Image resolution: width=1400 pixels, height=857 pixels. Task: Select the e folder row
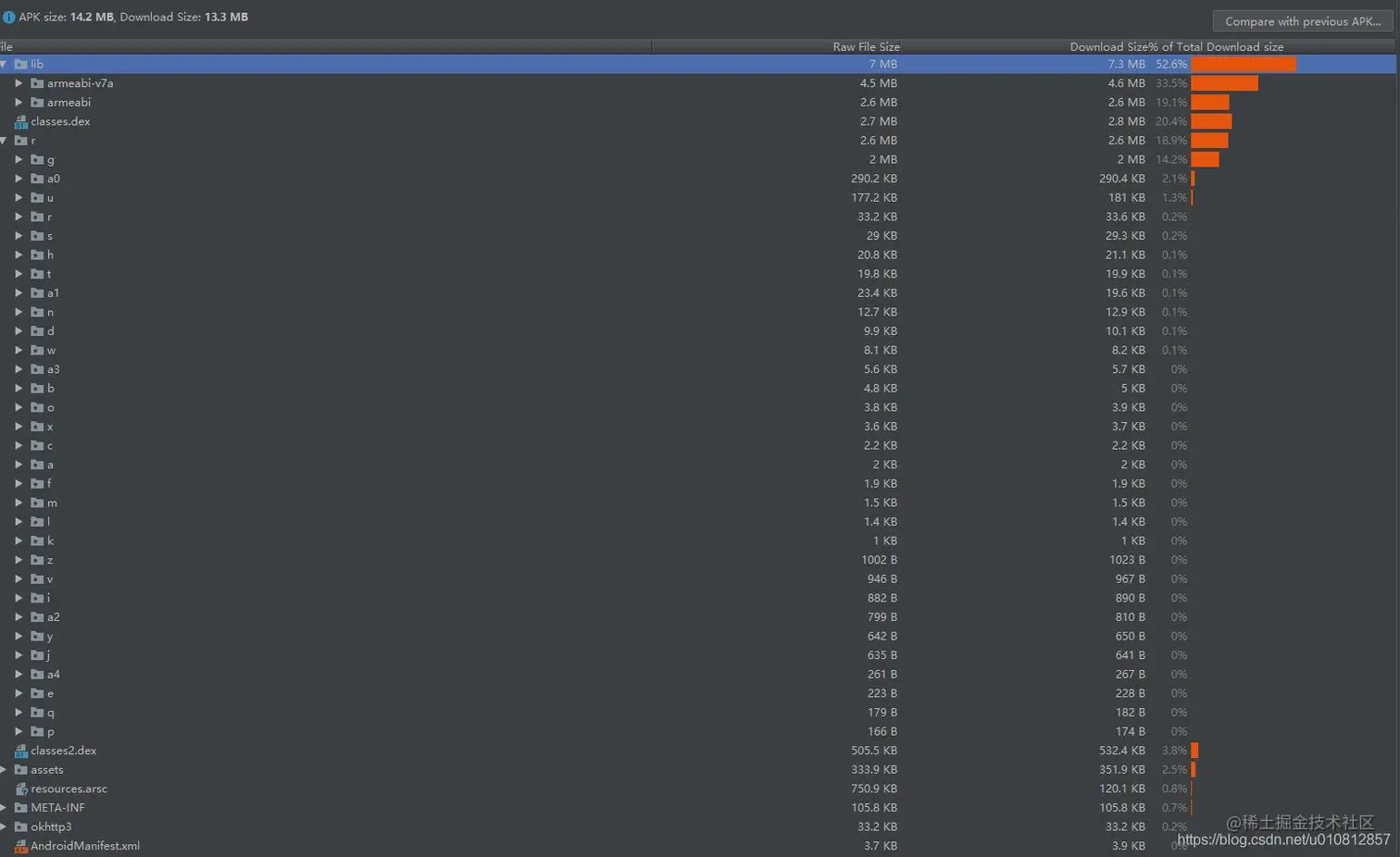coord(700,693)
